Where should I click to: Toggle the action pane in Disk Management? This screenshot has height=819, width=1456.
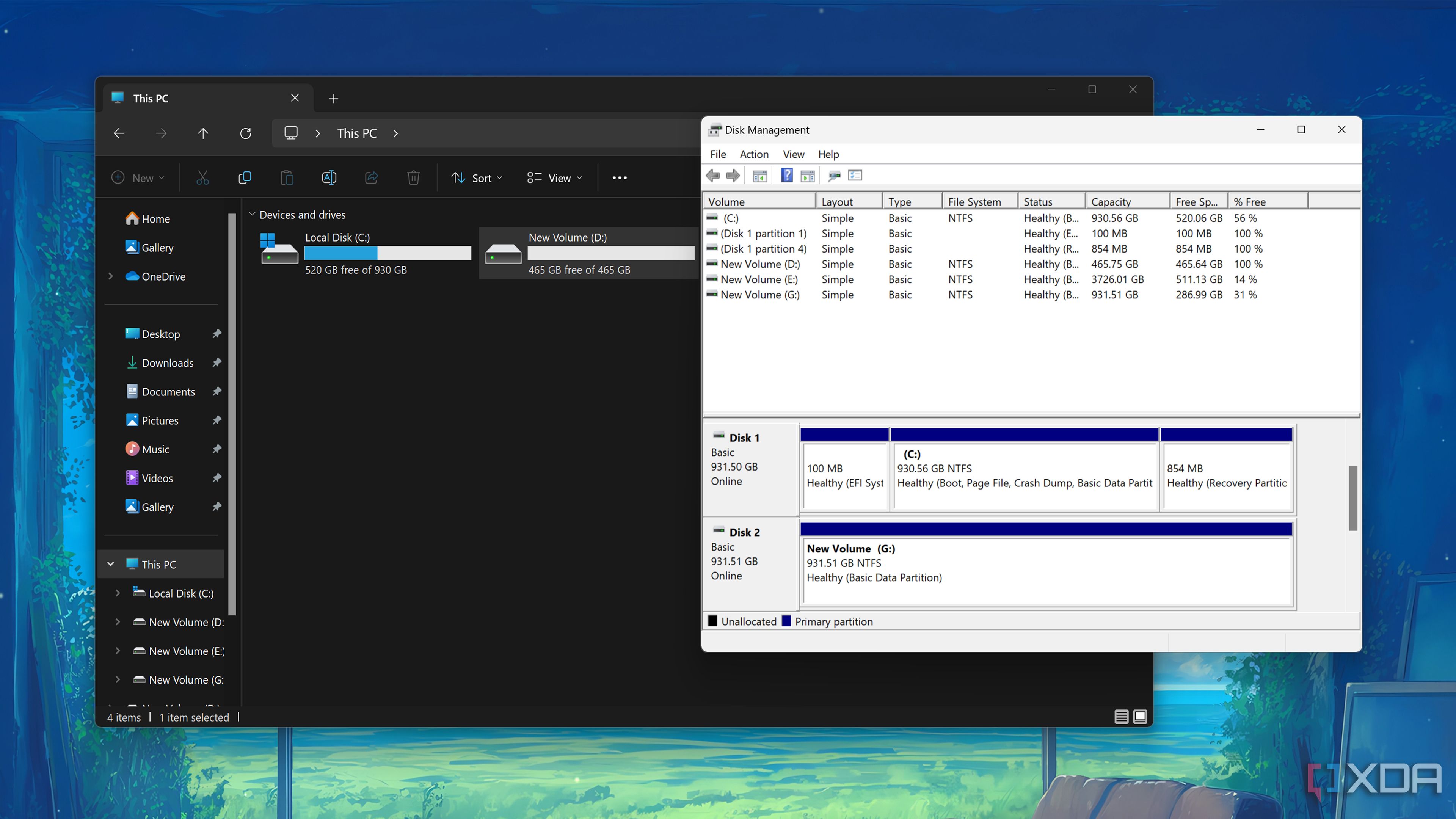point(806,175)
